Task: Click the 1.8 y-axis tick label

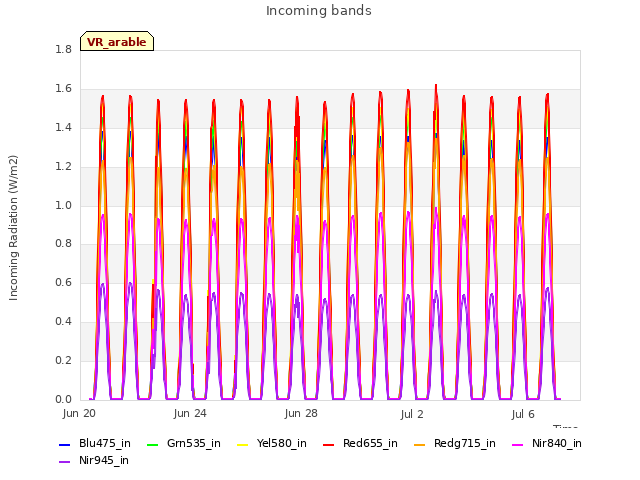Action: click(63, 49)
